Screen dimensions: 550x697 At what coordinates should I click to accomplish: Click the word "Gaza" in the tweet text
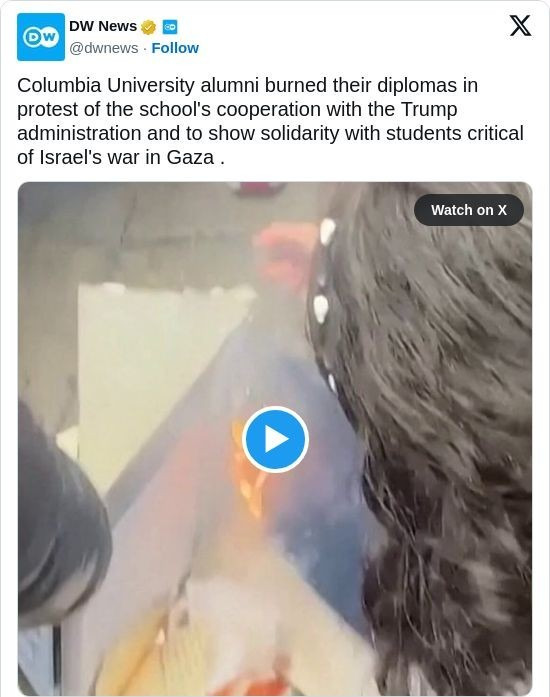190,157
